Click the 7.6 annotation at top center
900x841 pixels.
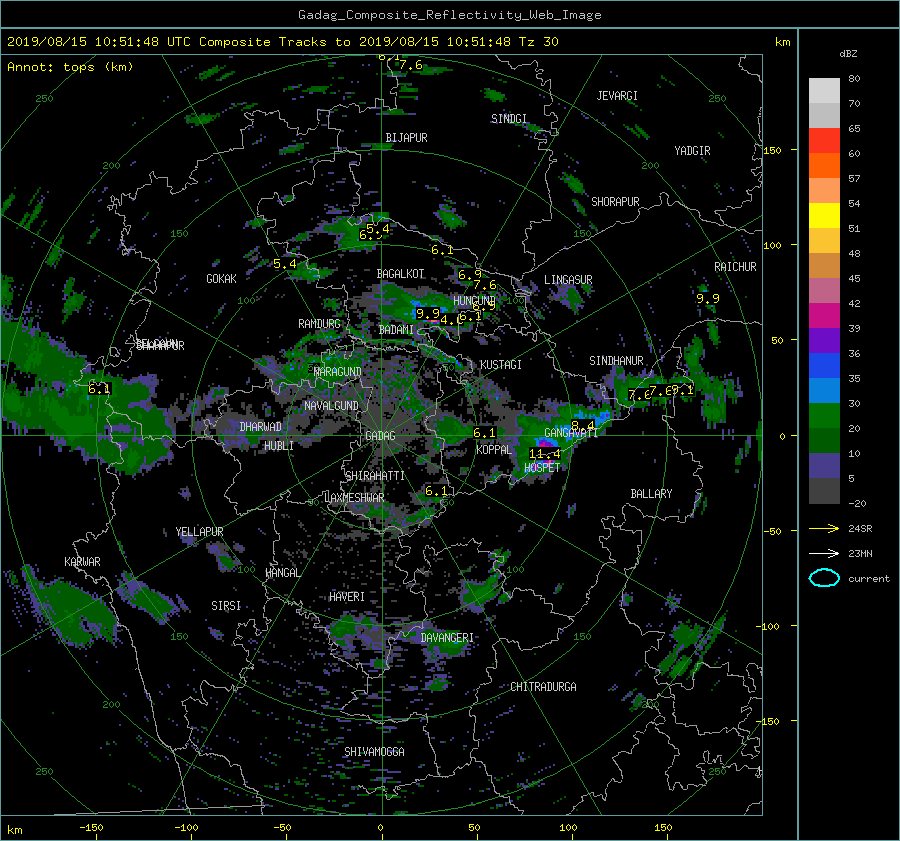point(411,65)
